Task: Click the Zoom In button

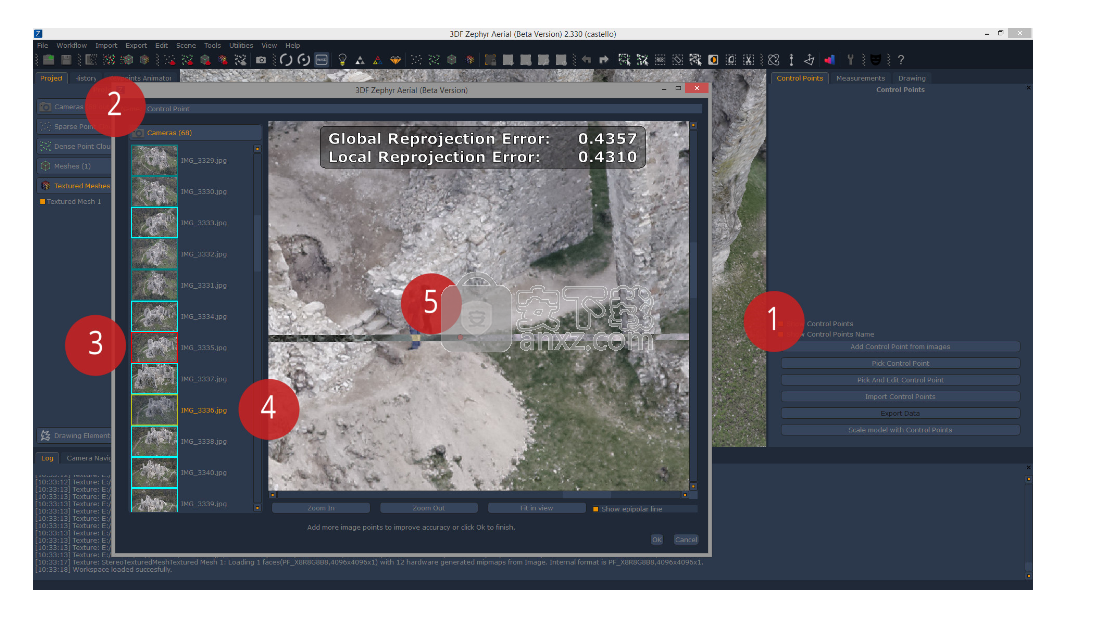Action: [321, 508]
